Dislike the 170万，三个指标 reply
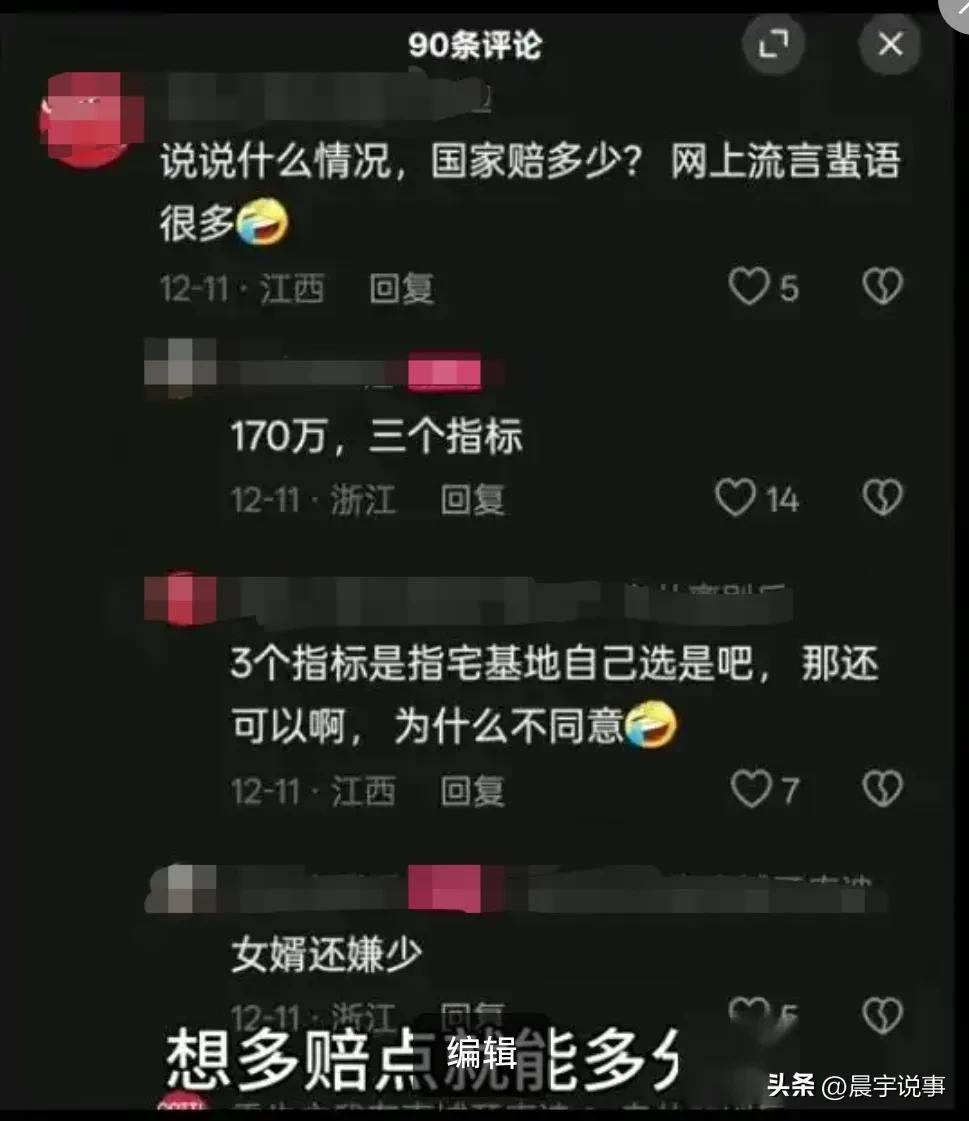Screen dimensions: 969x1121 882,497
